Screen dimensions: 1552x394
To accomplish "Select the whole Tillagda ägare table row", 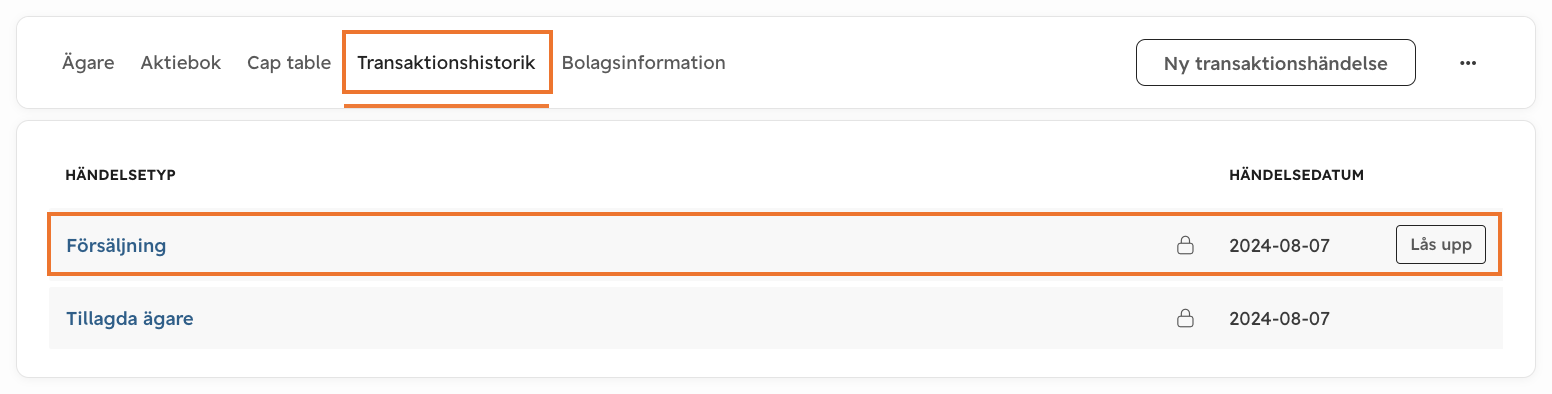I will click(x=775, y=319).
